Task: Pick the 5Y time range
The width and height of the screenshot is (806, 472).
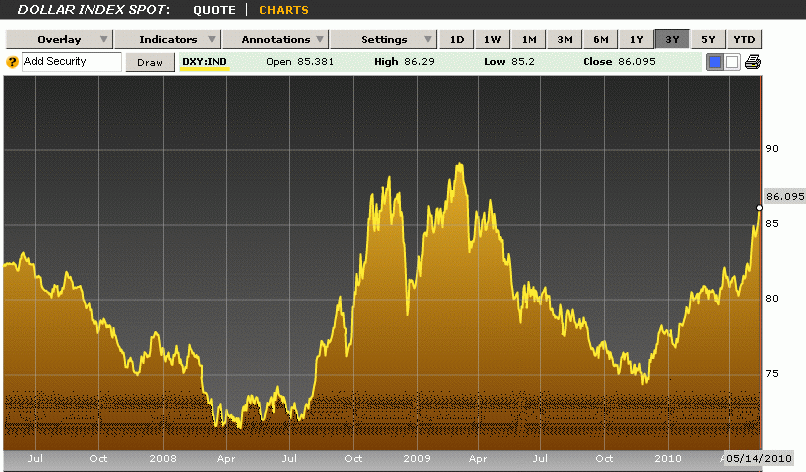Action: click(708, 40)
